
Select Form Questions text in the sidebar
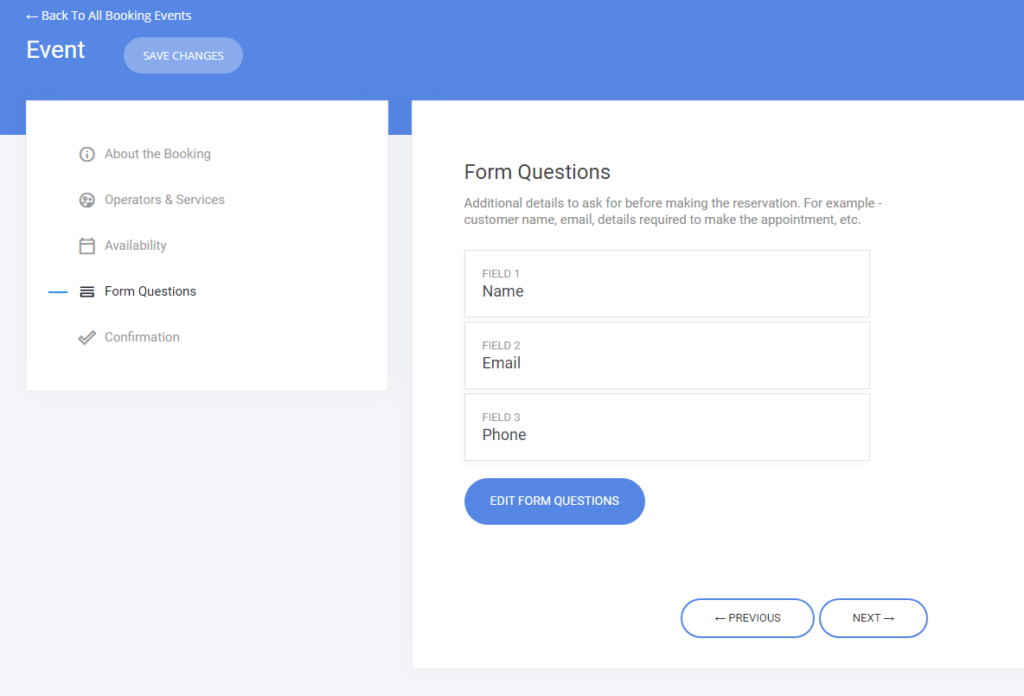[x=150, y=292]
